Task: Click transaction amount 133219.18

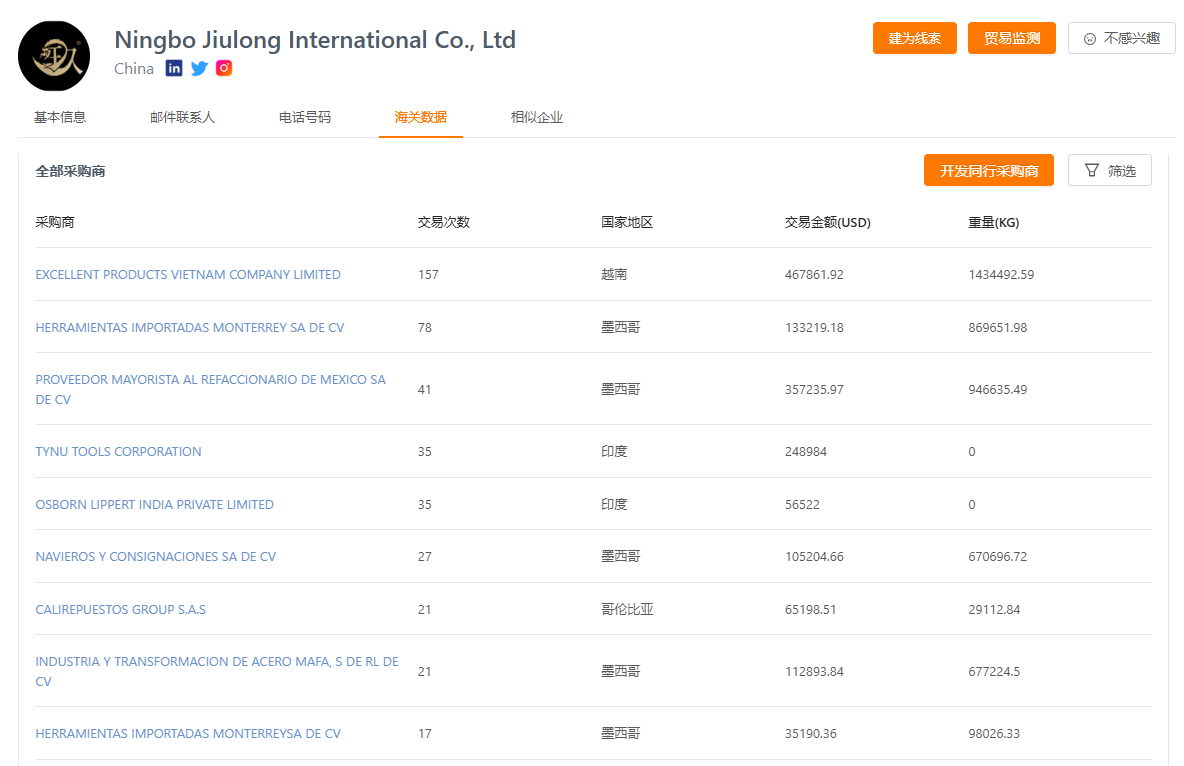Action: [814, 327]
